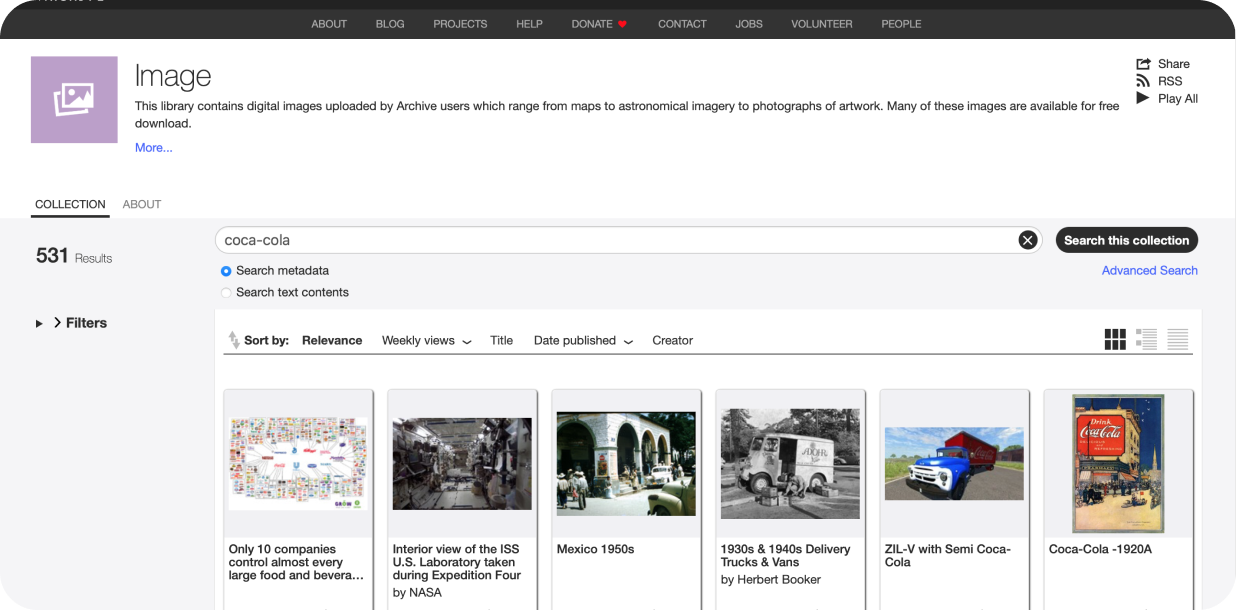Viewport: 1236px width, 610px height.
Task: Click the purple Image collection icon
Action: [74, 100]
